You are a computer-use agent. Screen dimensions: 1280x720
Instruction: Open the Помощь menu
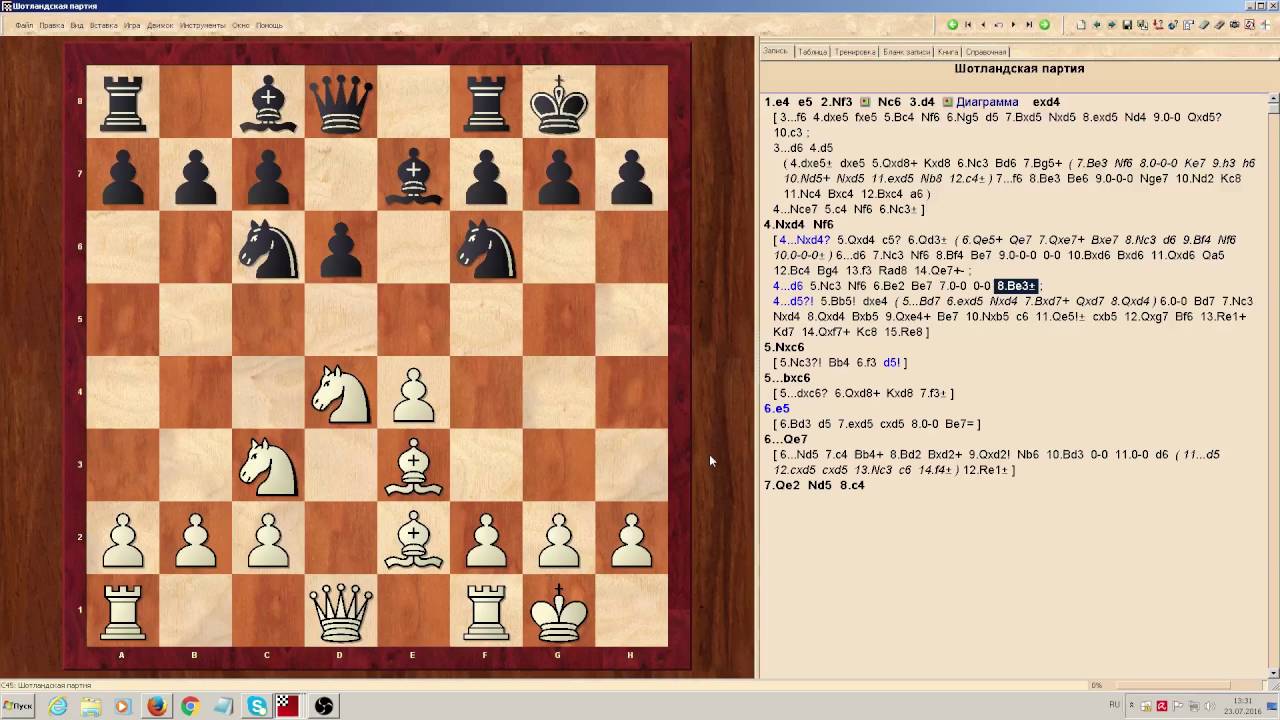click(x=269, y=25)
